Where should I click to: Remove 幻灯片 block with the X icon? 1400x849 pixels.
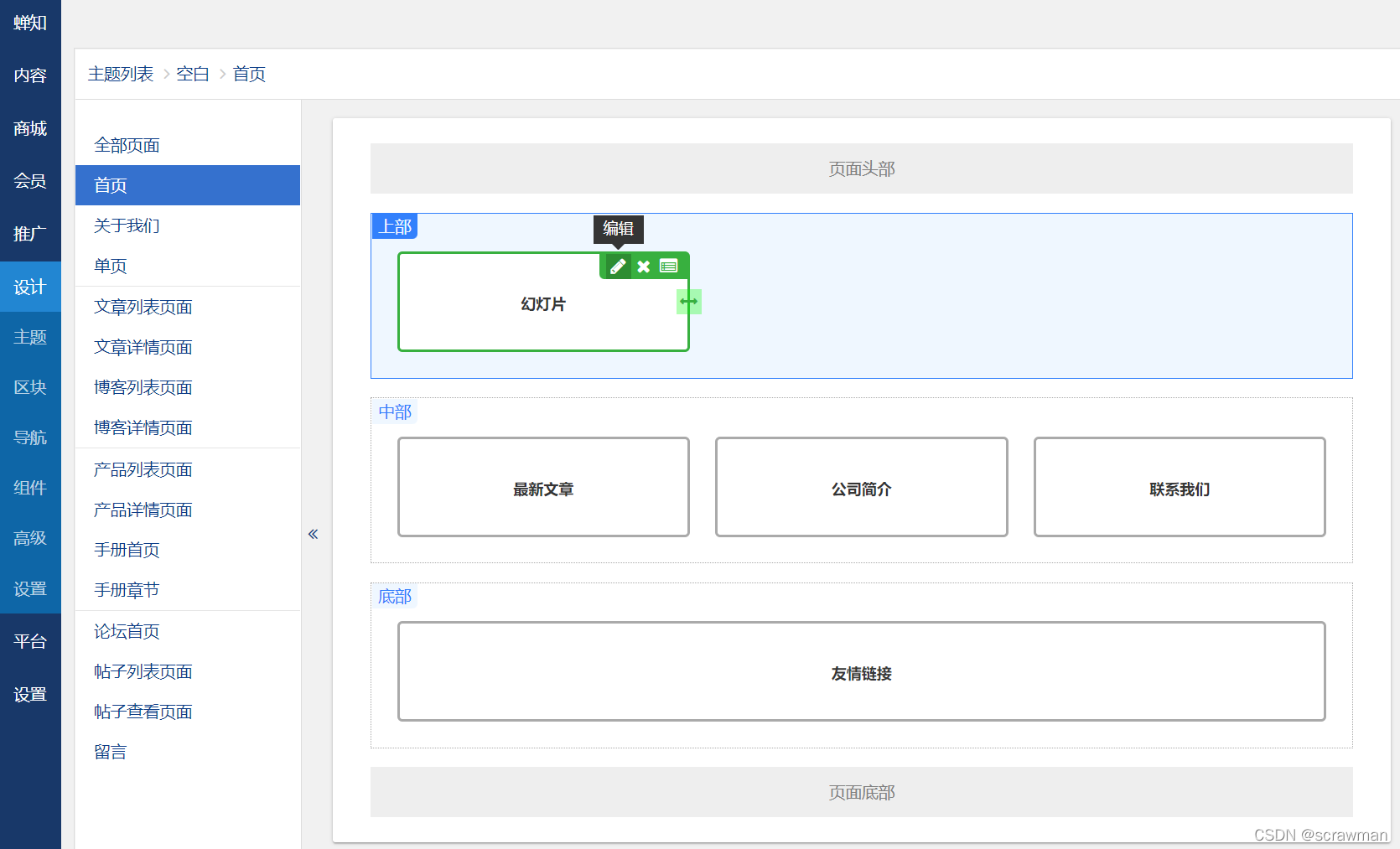click(644, 267)
